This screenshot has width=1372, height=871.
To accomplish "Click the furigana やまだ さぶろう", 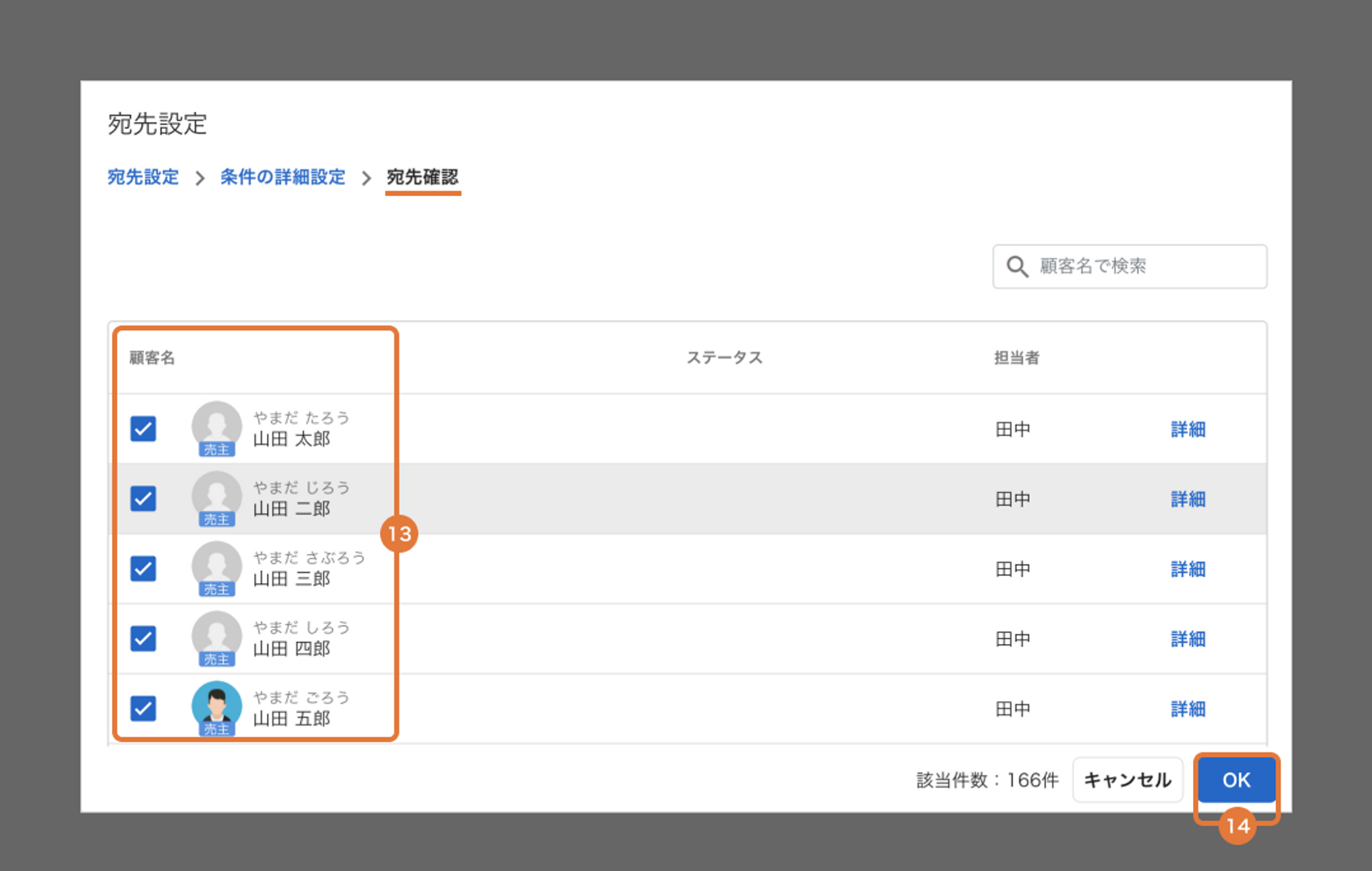I will 309,558.
